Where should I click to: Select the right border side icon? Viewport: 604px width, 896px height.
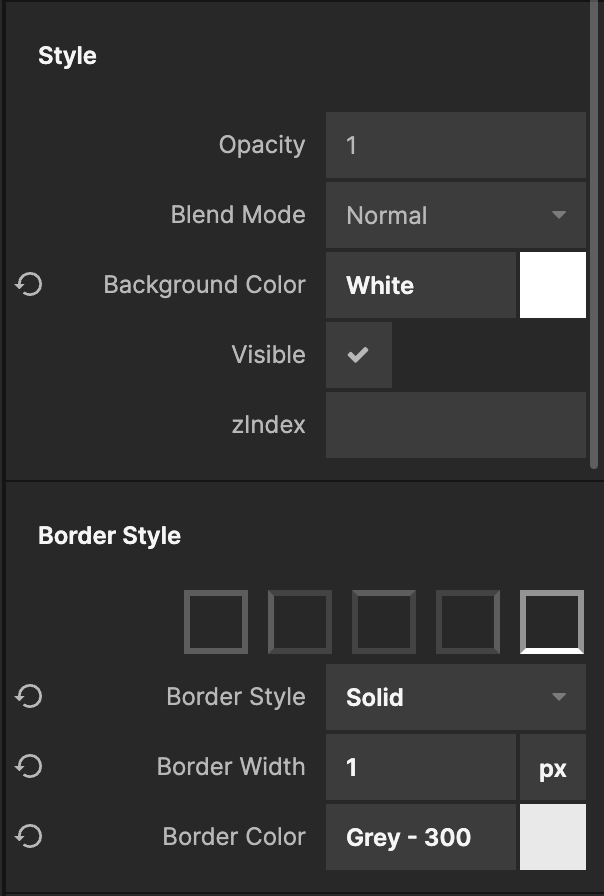point(468,622)
